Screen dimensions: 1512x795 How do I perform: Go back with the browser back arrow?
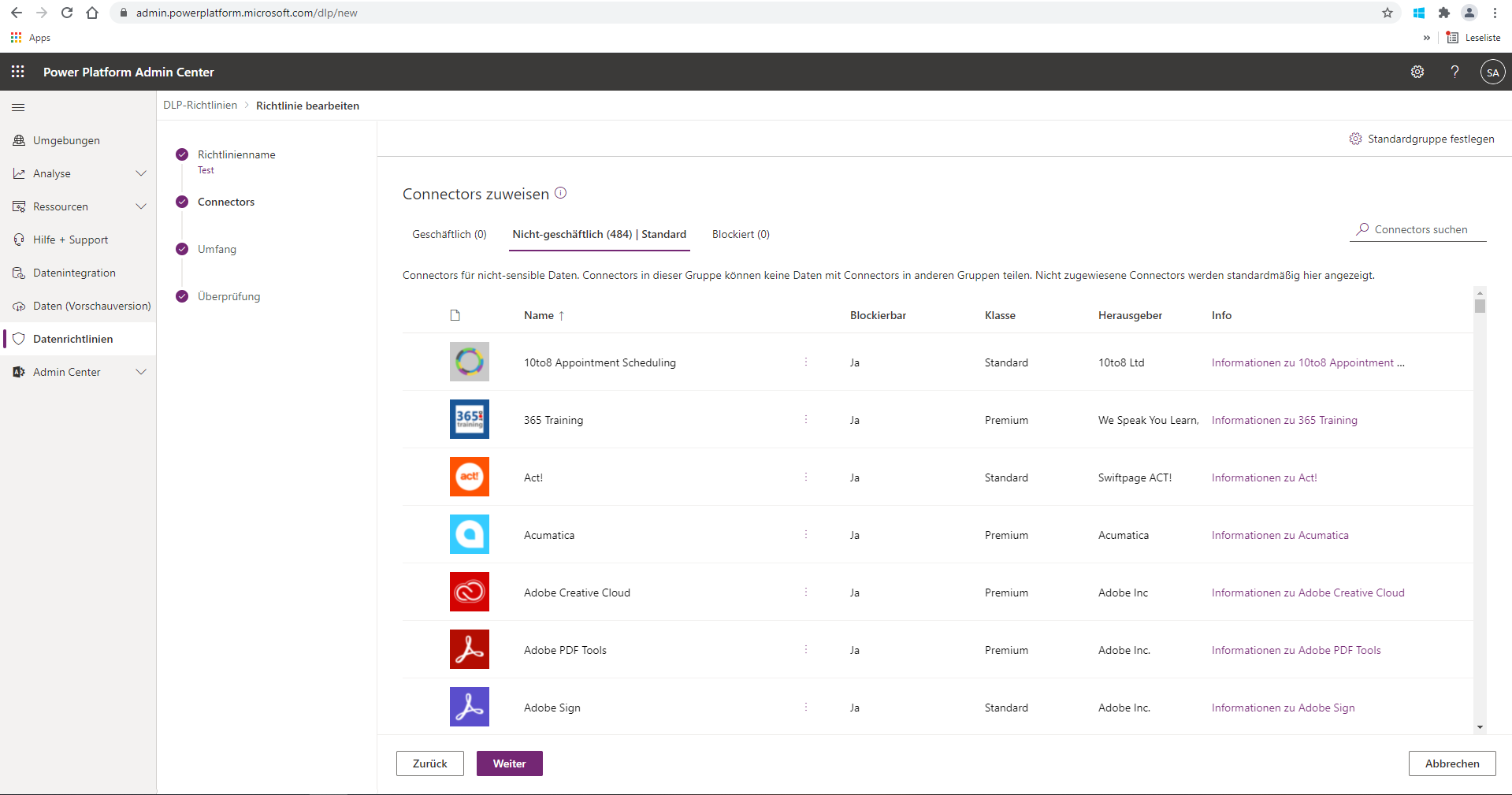pos(17,13)
